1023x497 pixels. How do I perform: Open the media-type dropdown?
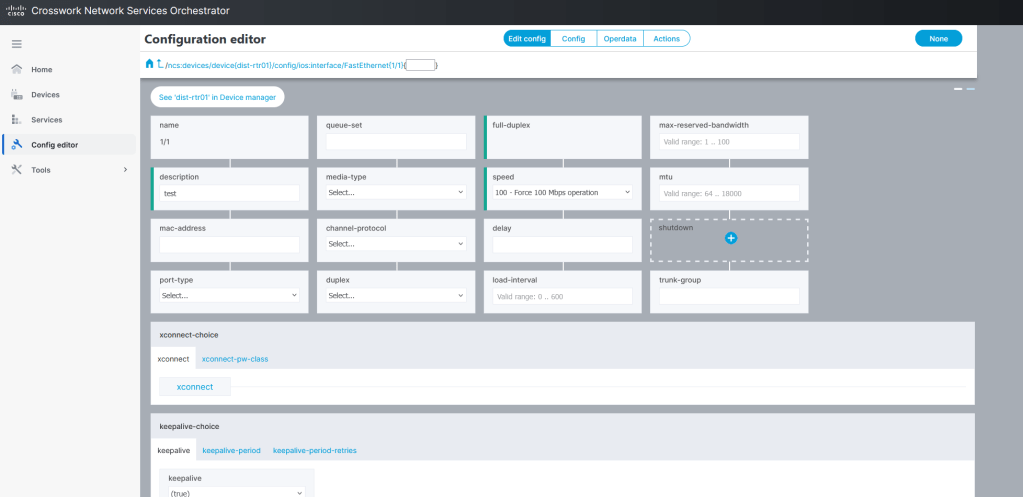[x=395, y=192]
